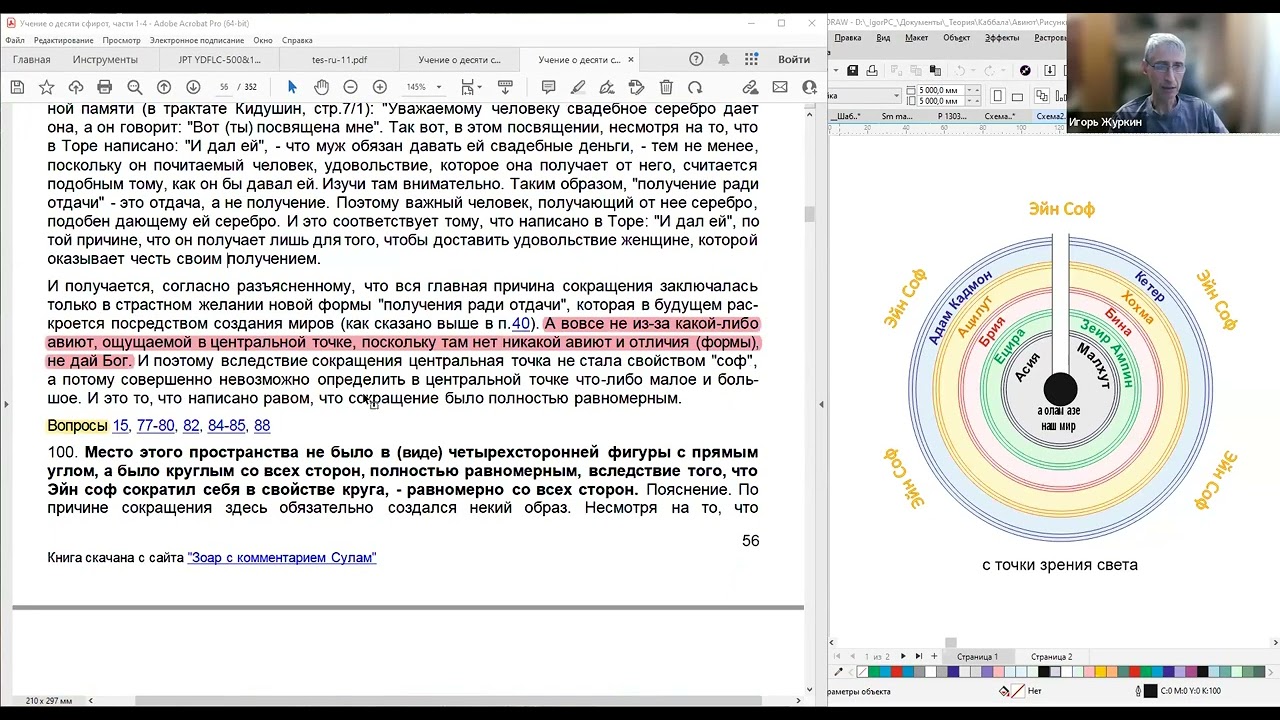The image size is (1280, 720).
Task: Zoom out with the minus icon in Acrobat
Action: tap(350, 87)
